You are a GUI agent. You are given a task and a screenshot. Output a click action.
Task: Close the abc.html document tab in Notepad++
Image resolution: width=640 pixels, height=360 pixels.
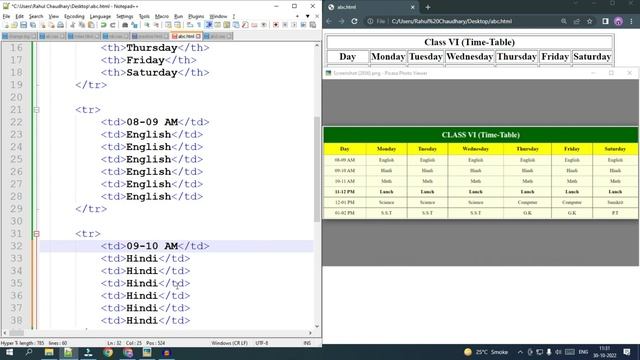click(x=198, y=36)
